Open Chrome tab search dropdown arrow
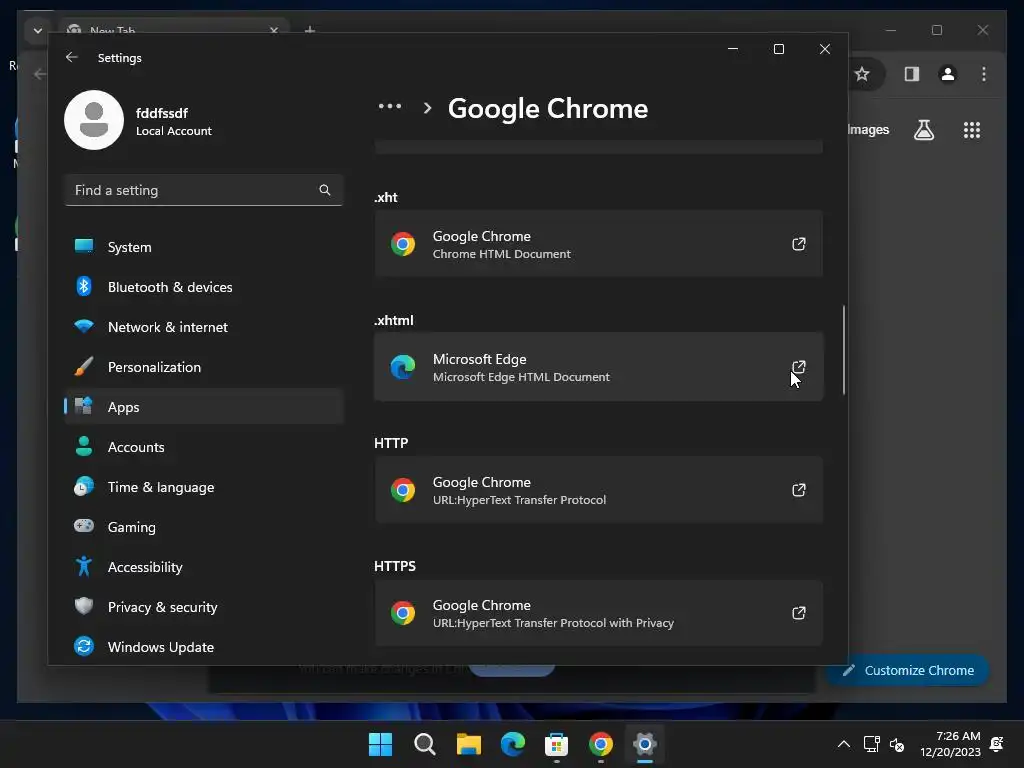 point(38,30)
